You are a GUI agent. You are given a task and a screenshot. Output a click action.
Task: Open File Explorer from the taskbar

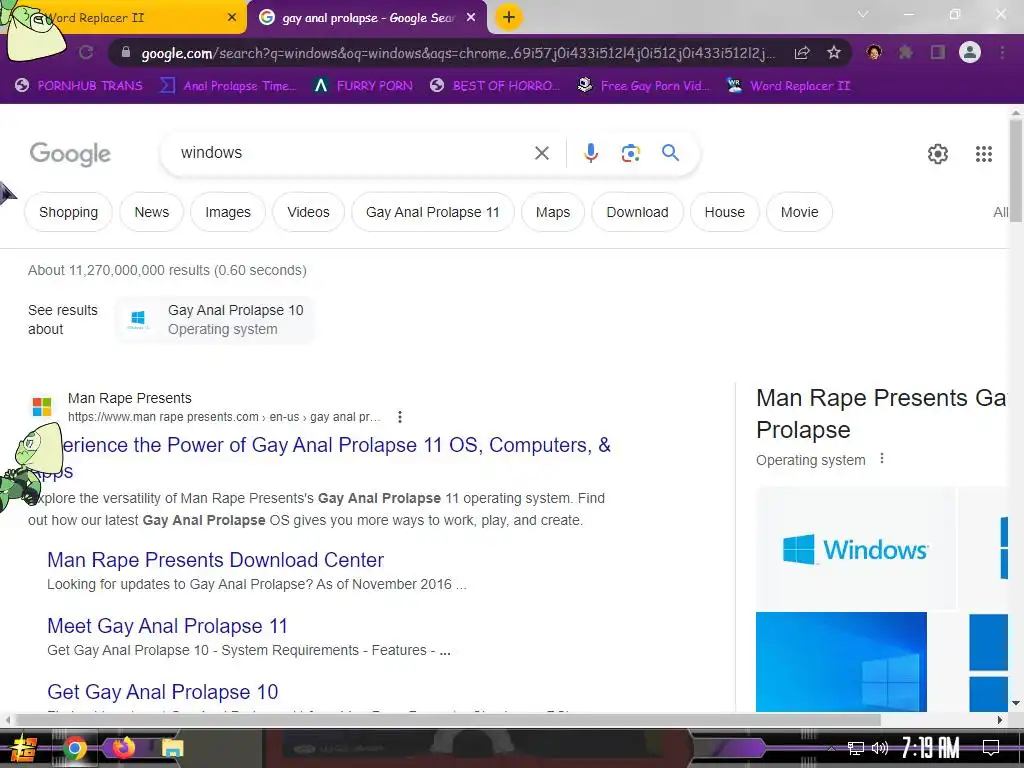click(172, 748)
